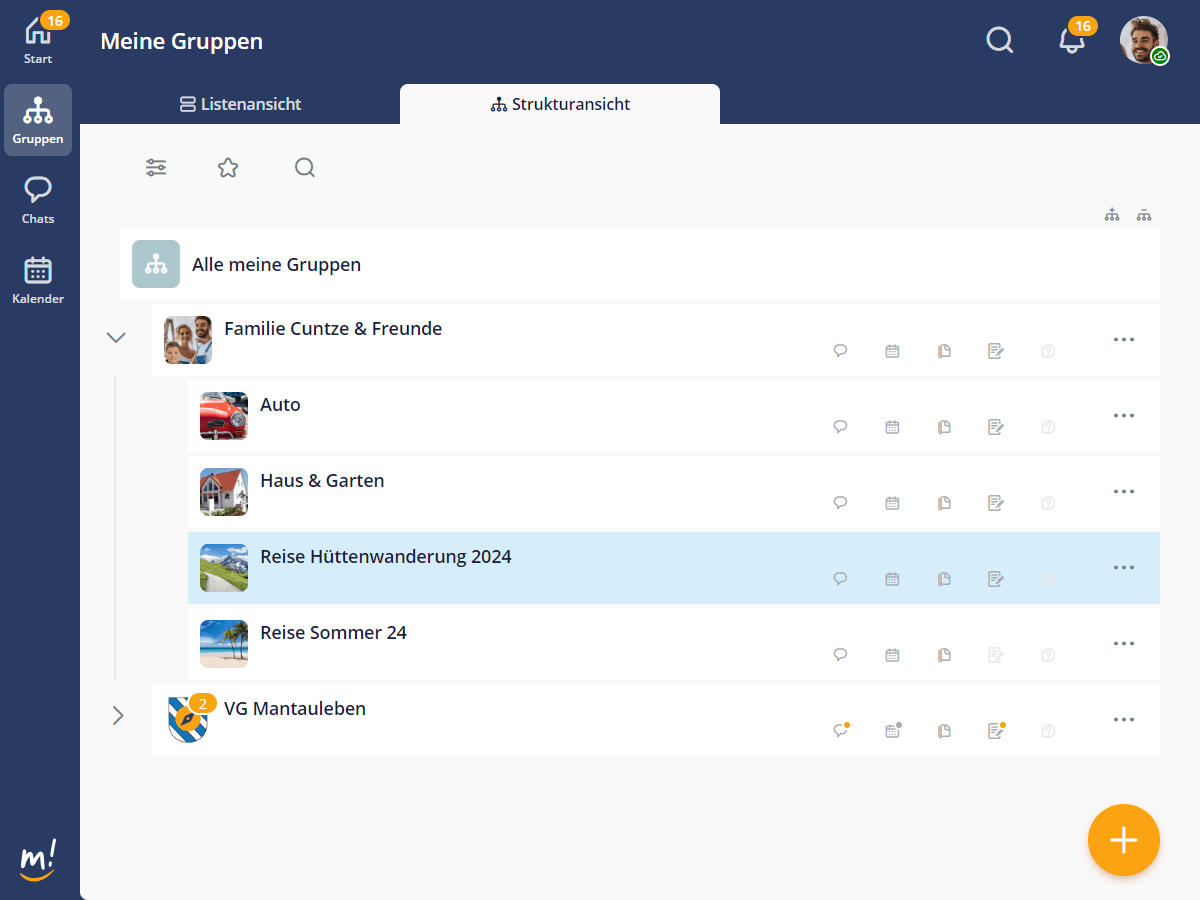Open Kalender in the sidebar
Image resolution: width=1200 pixels, height=900 pixels.
(x=38, y=280)
